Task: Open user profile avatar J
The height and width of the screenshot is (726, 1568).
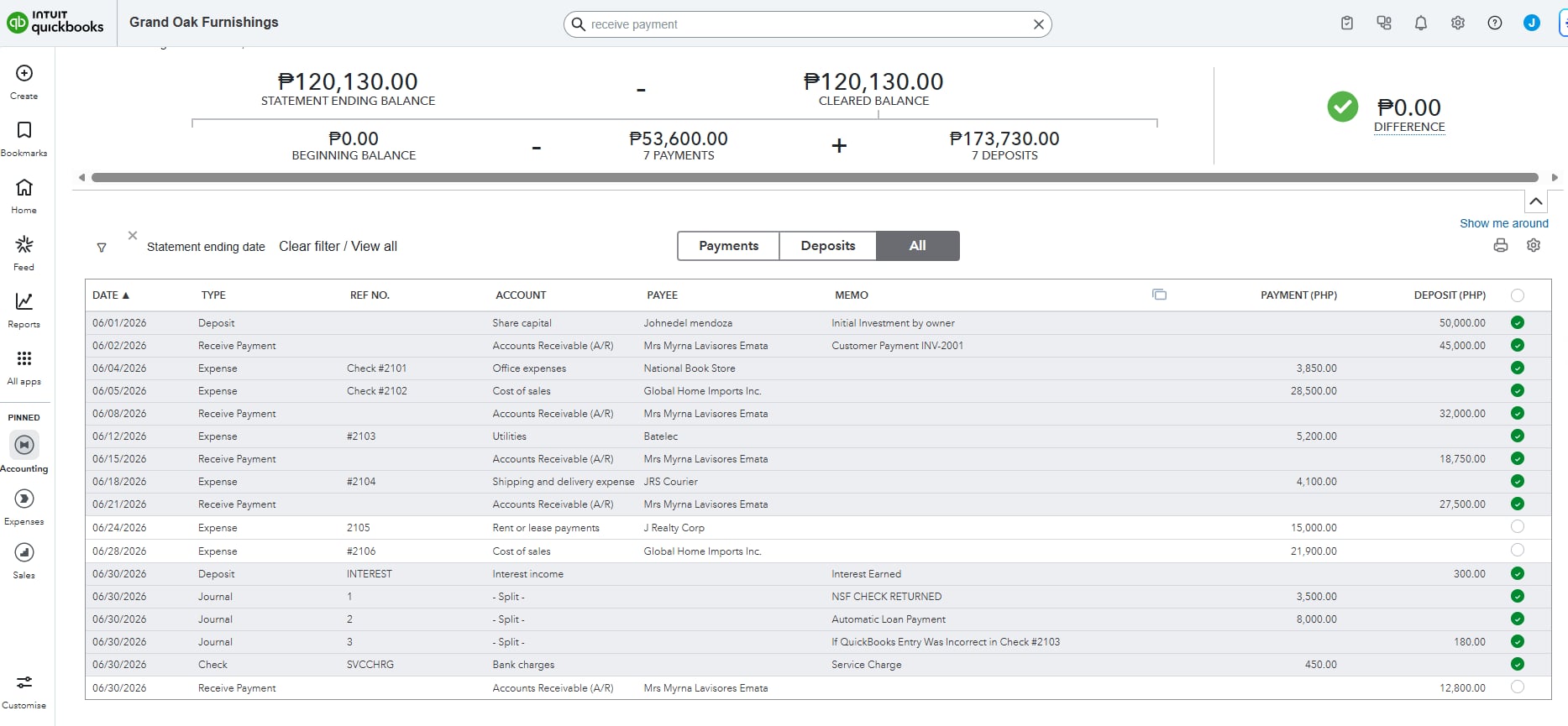Action: [x=1532, y=24]
